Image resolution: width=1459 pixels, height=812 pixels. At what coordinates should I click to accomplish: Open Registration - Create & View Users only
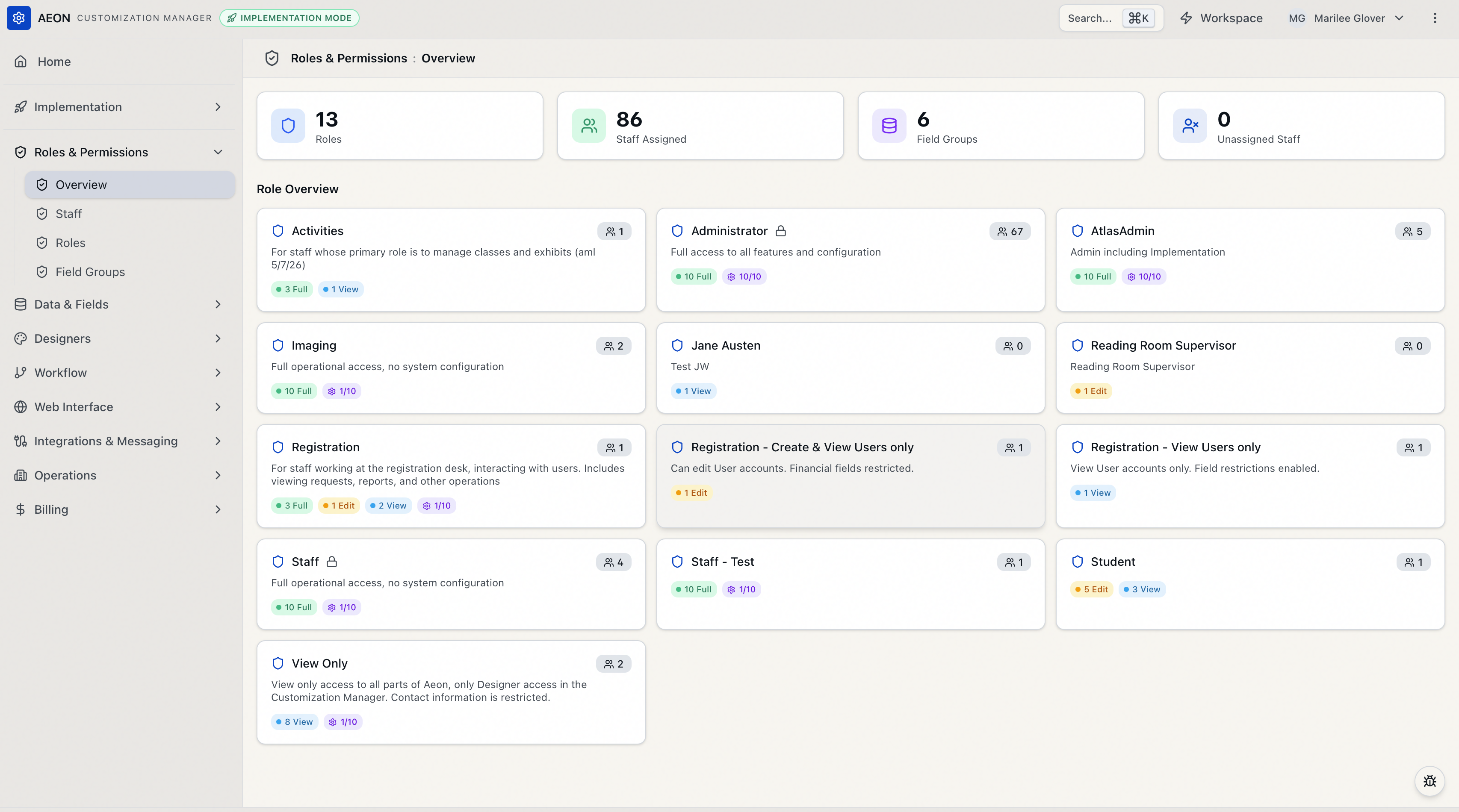[x=851, y=476]
